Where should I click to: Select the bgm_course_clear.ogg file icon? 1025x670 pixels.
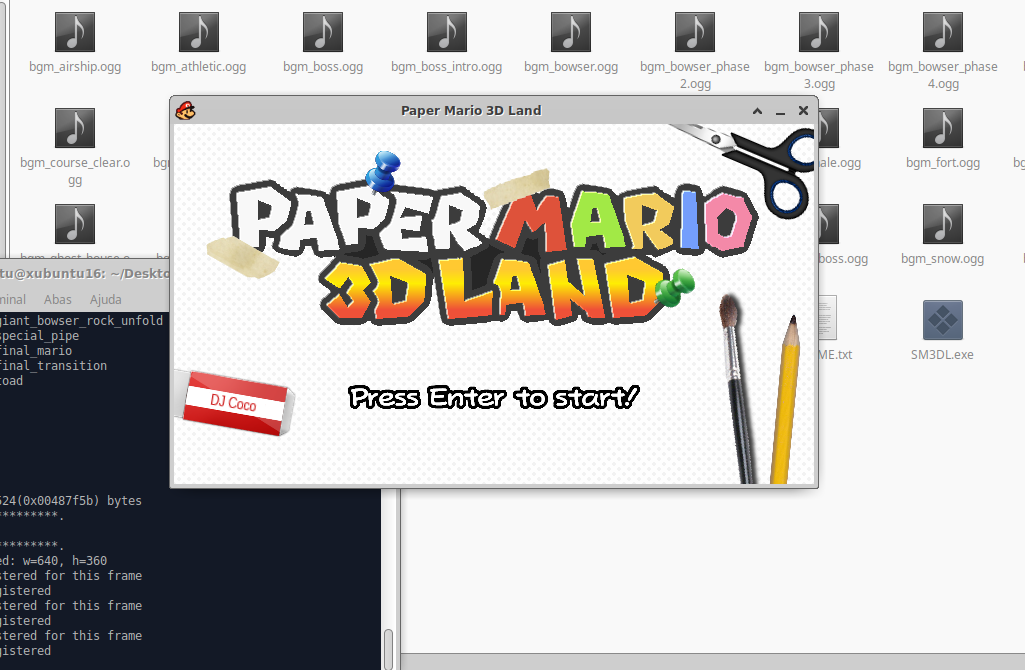pyautogui.click(x=75, y=128)
